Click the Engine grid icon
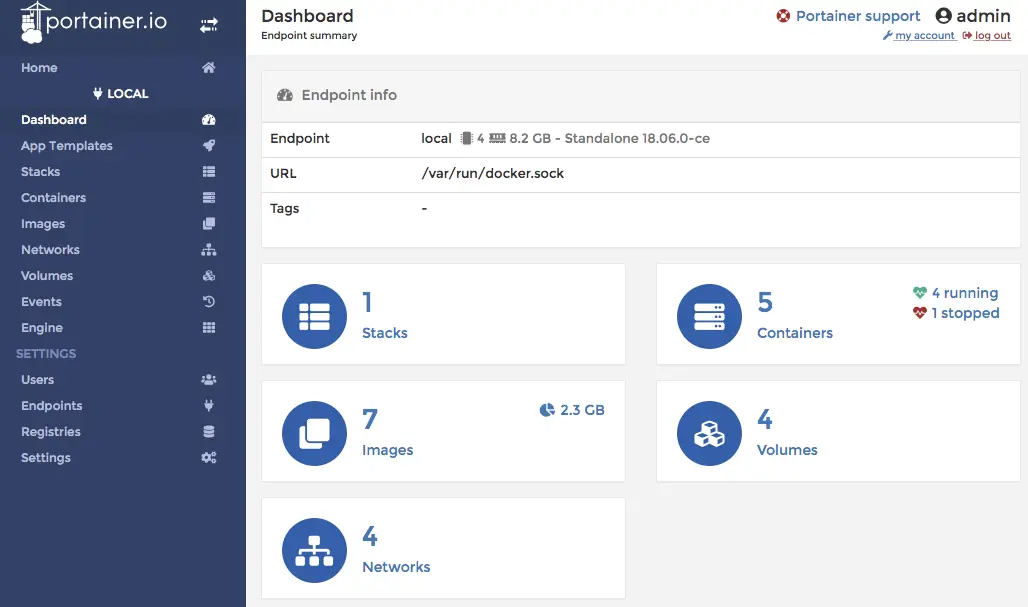 coord(208,328)
